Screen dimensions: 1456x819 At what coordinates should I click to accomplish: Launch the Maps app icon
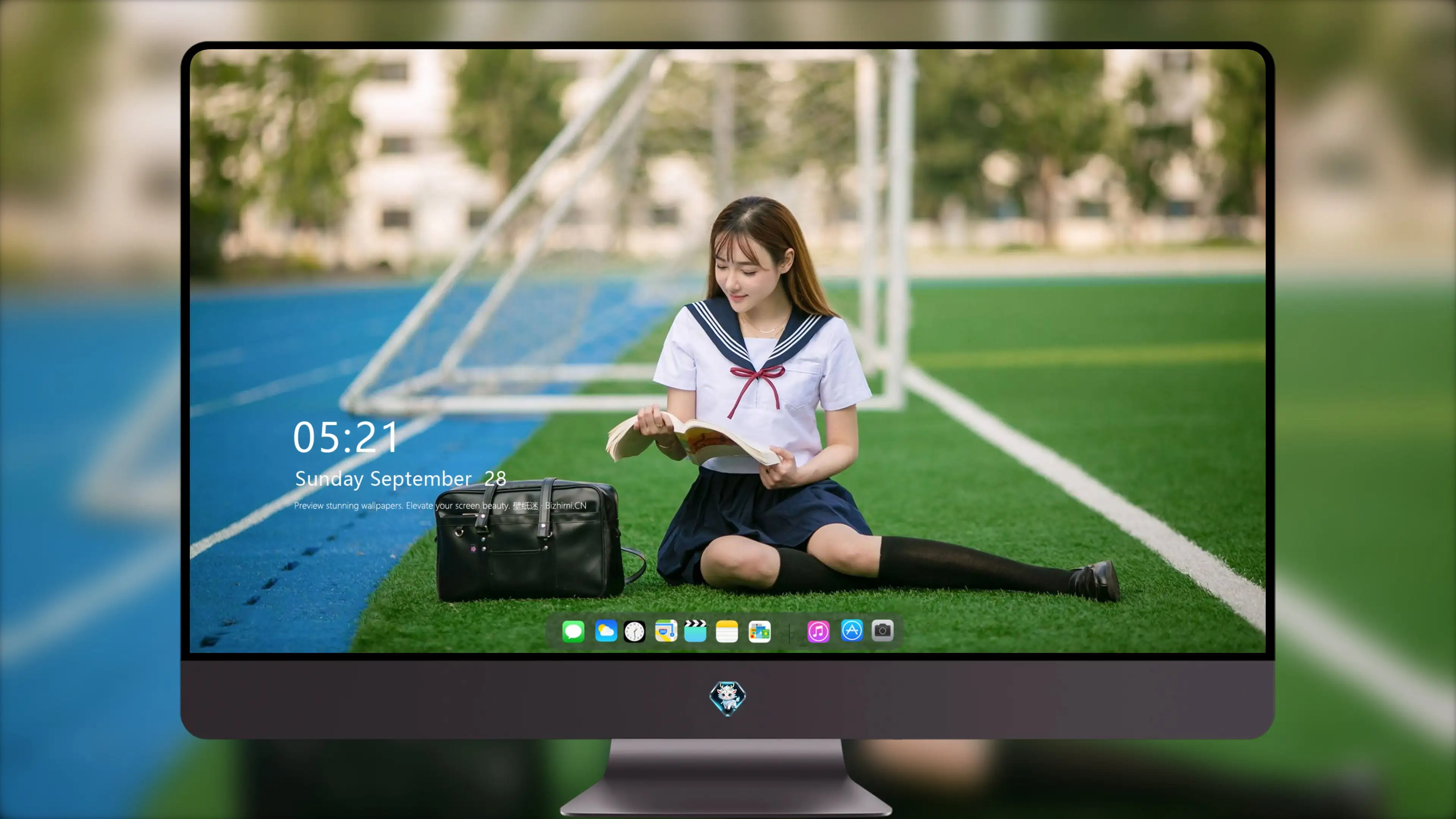tap(666, 631)
